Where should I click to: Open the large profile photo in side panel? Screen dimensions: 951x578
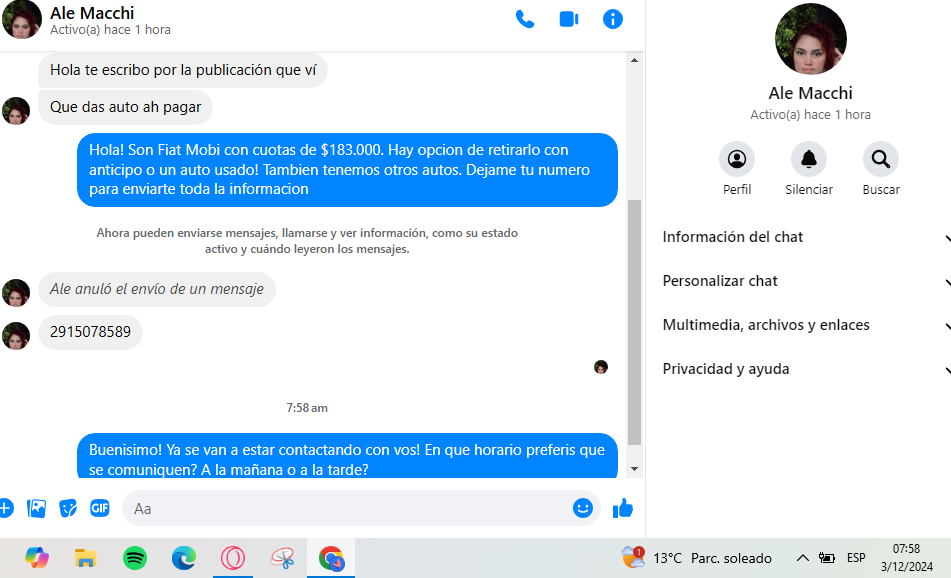(811, 39)
